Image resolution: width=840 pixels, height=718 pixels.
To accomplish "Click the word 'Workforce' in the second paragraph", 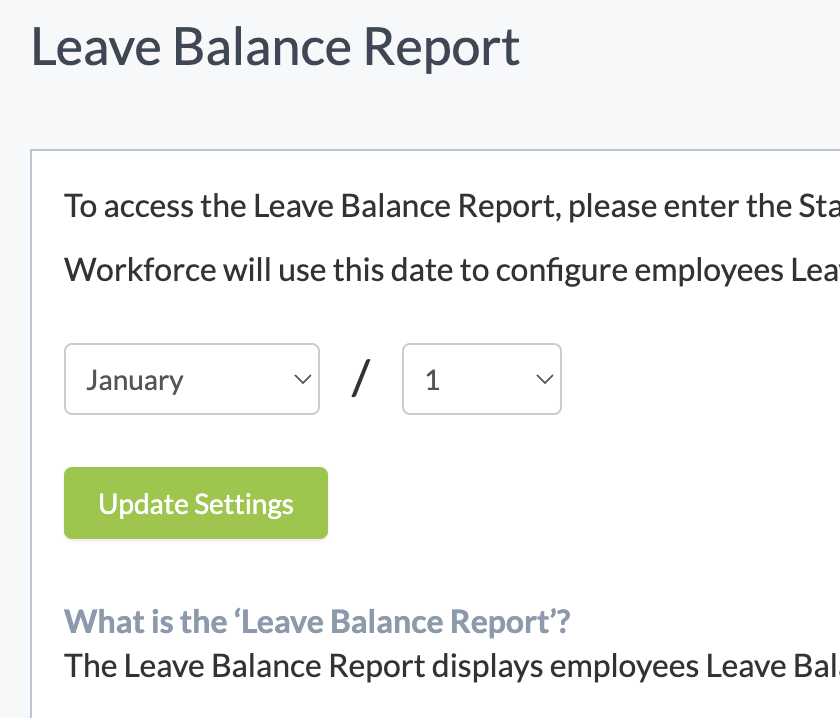I will point(133,270).
